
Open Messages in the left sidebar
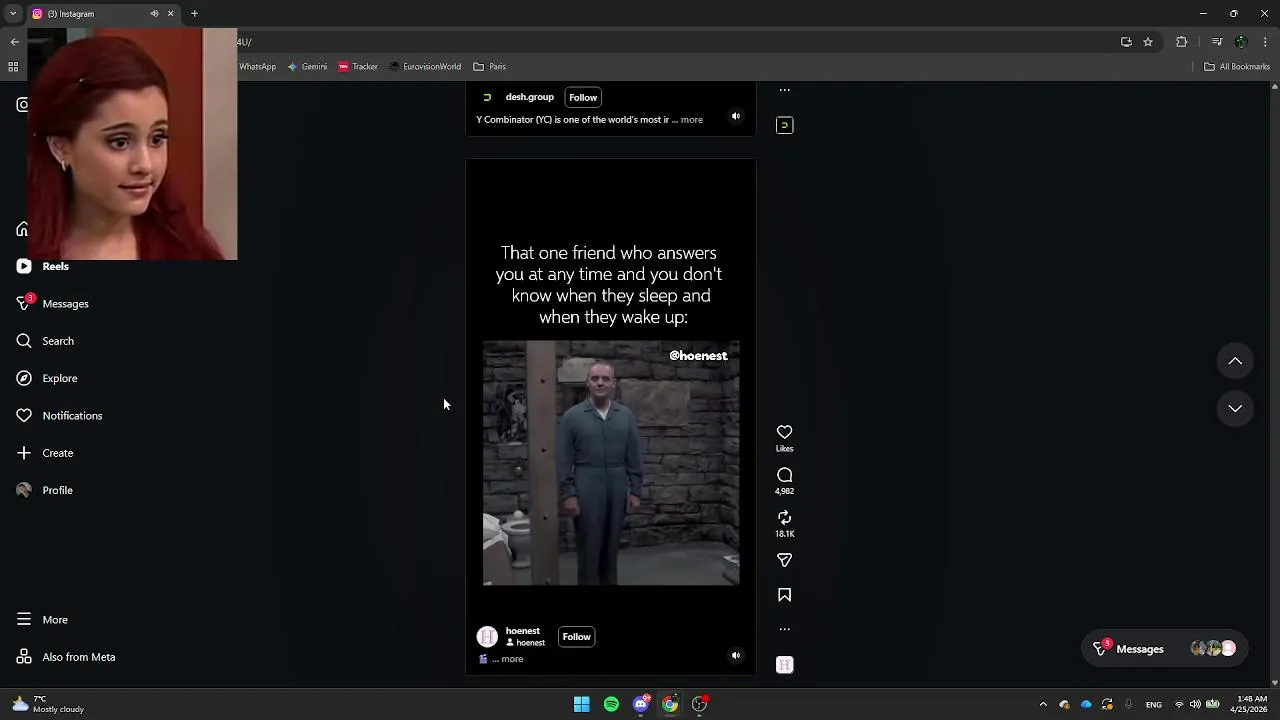pos(52,303)
